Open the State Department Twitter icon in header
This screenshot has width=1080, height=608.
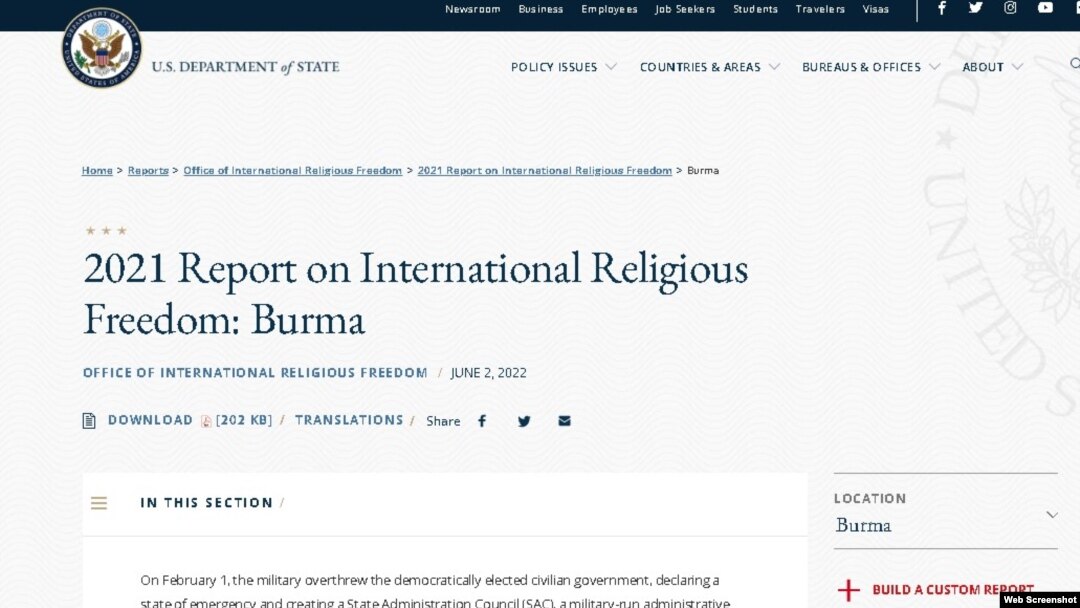(975, 8)
